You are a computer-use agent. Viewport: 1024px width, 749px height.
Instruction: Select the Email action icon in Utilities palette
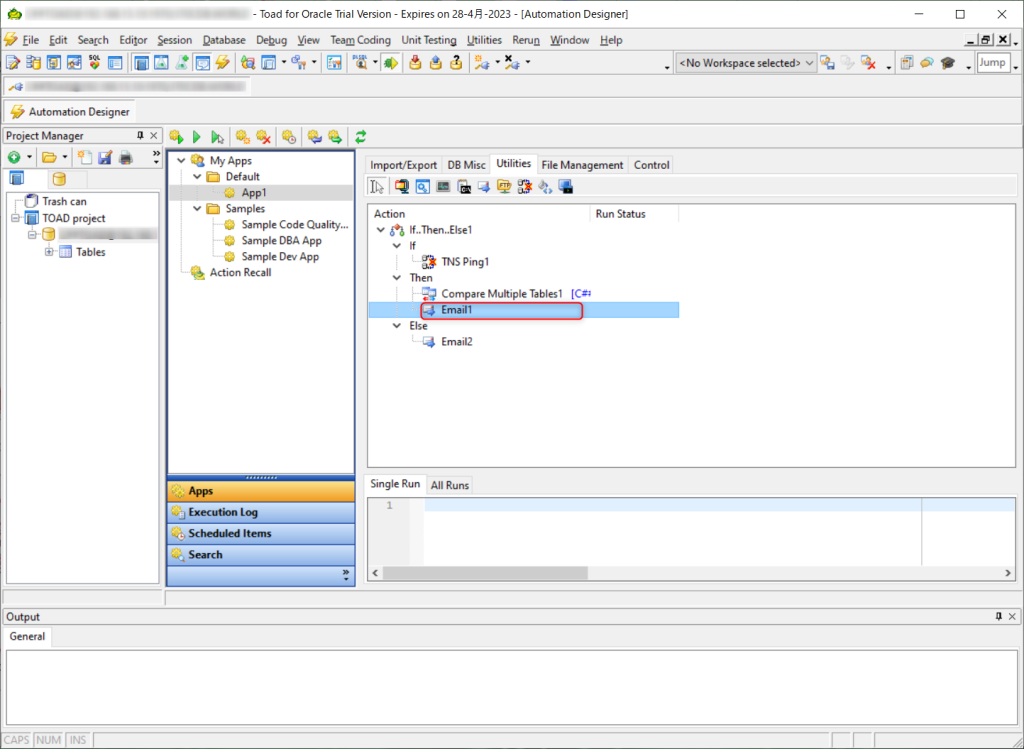pos(484,187)
